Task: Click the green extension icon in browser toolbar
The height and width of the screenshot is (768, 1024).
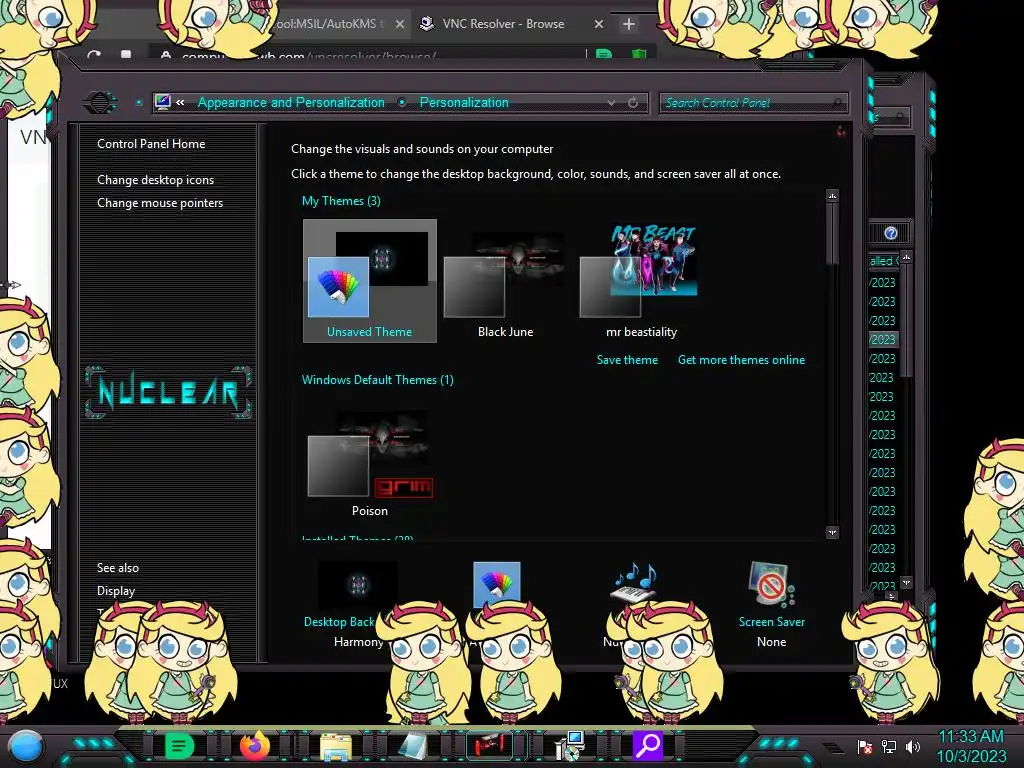Action: click(604, 54)
